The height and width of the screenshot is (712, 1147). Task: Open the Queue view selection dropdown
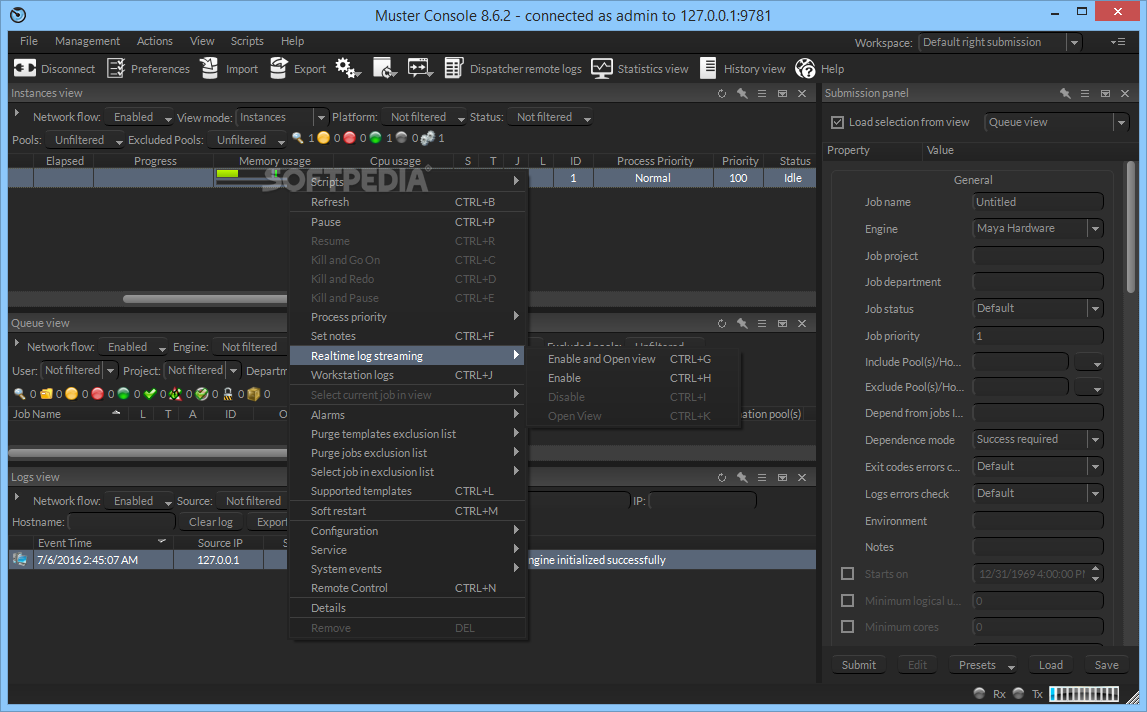tap(1056, 122)
